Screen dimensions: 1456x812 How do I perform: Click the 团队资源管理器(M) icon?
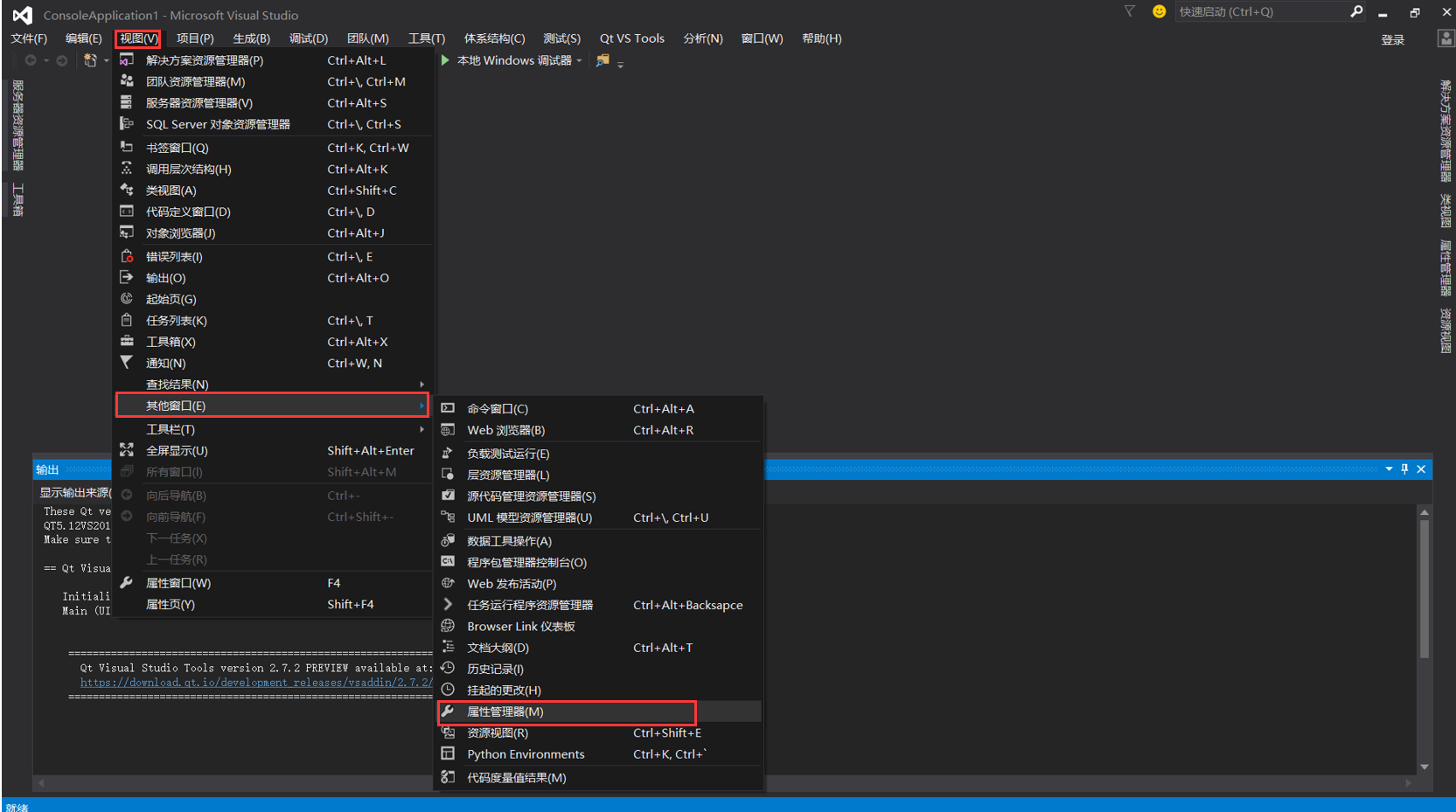click(x=127, y=80)
